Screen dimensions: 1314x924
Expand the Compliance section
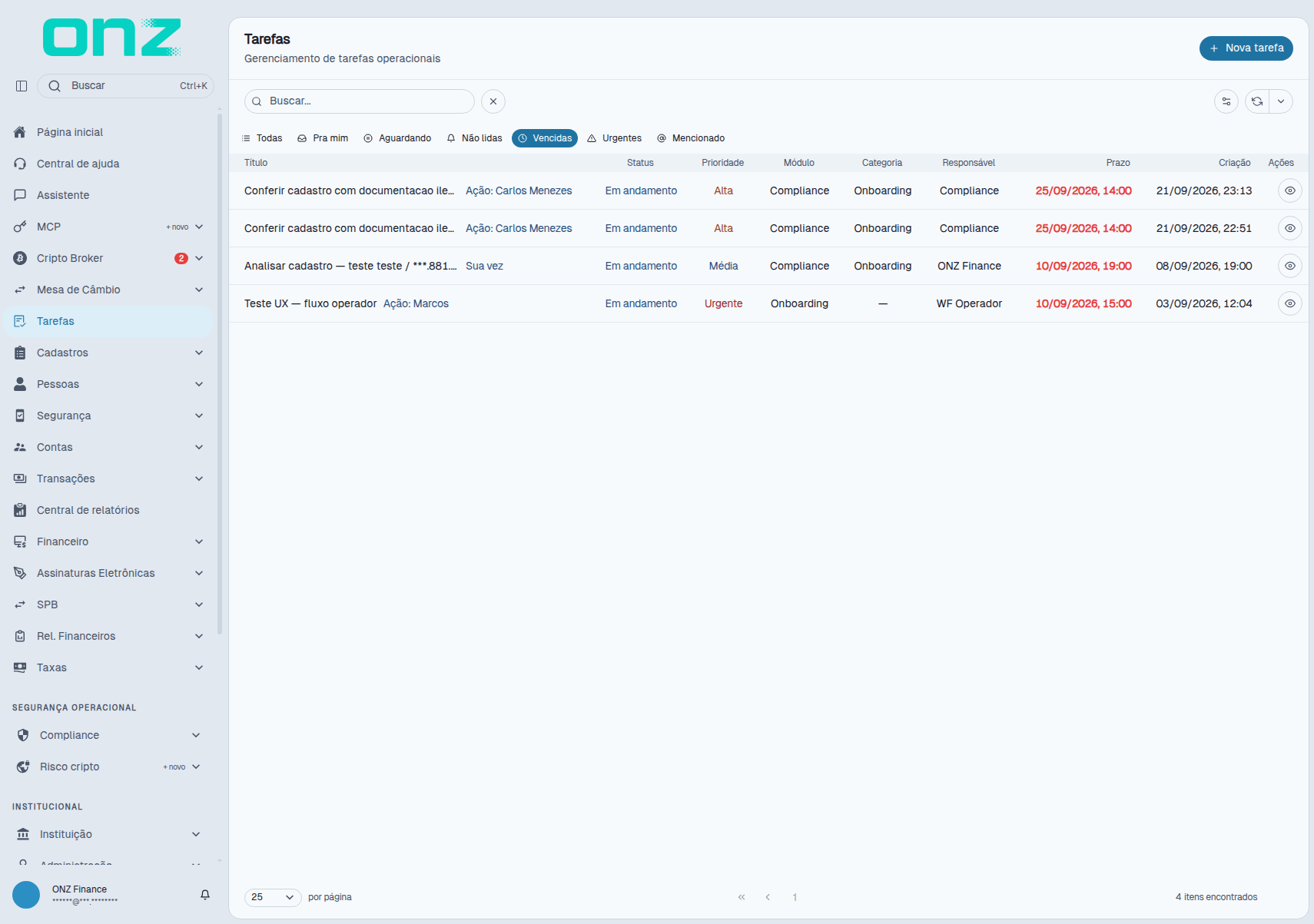click(x=108, y=735)
